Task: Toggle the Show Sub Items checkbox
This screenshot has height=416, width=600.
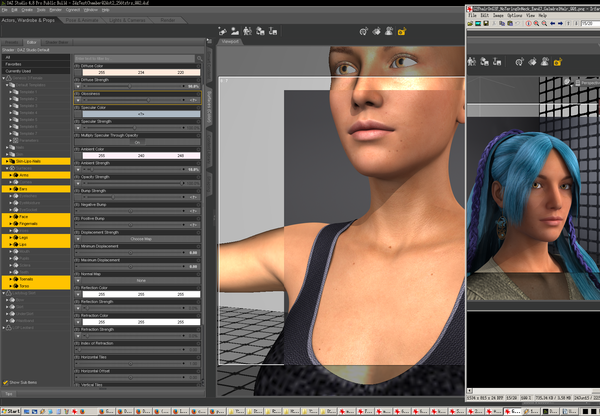Action: 5,382
